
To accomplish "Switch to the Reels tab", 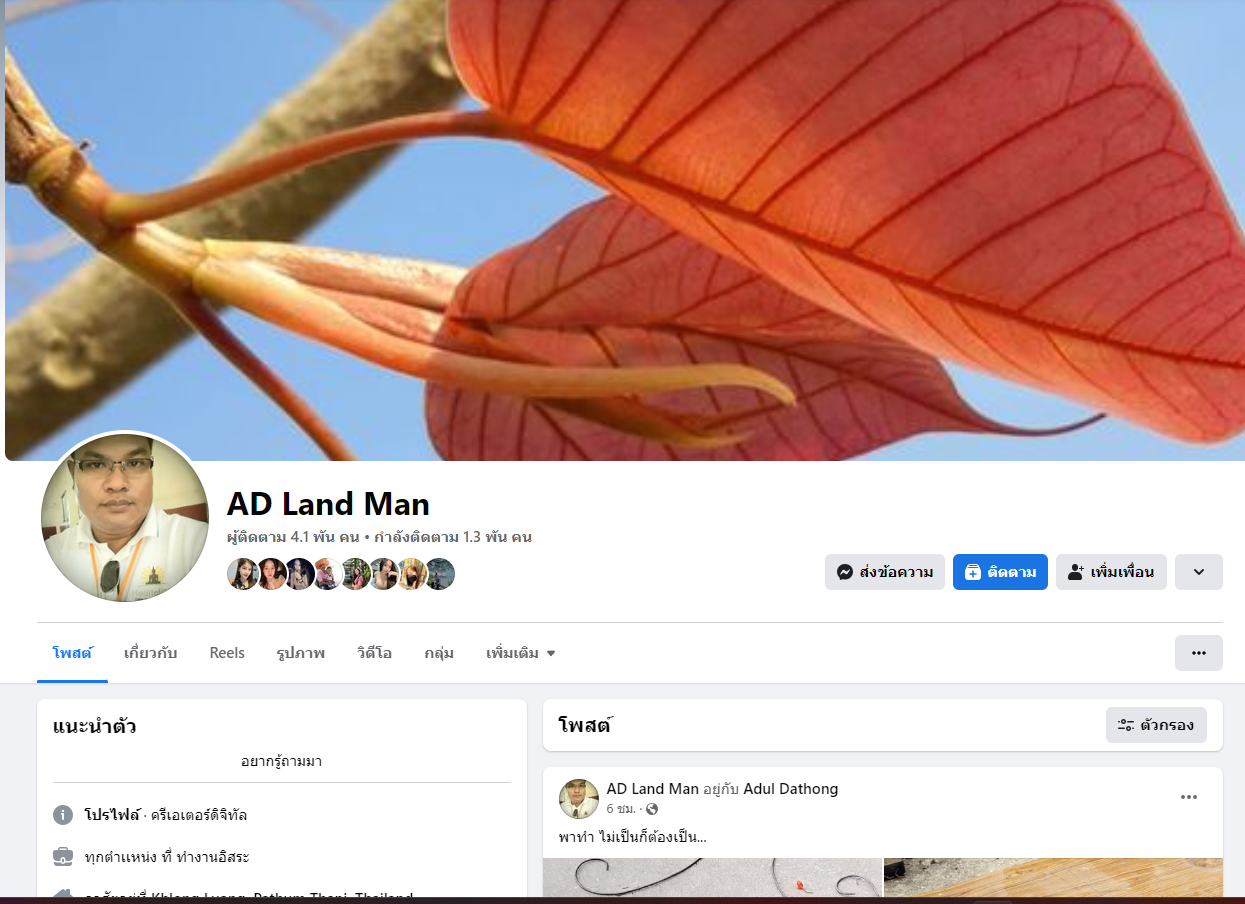I will (x=227, y=653).
